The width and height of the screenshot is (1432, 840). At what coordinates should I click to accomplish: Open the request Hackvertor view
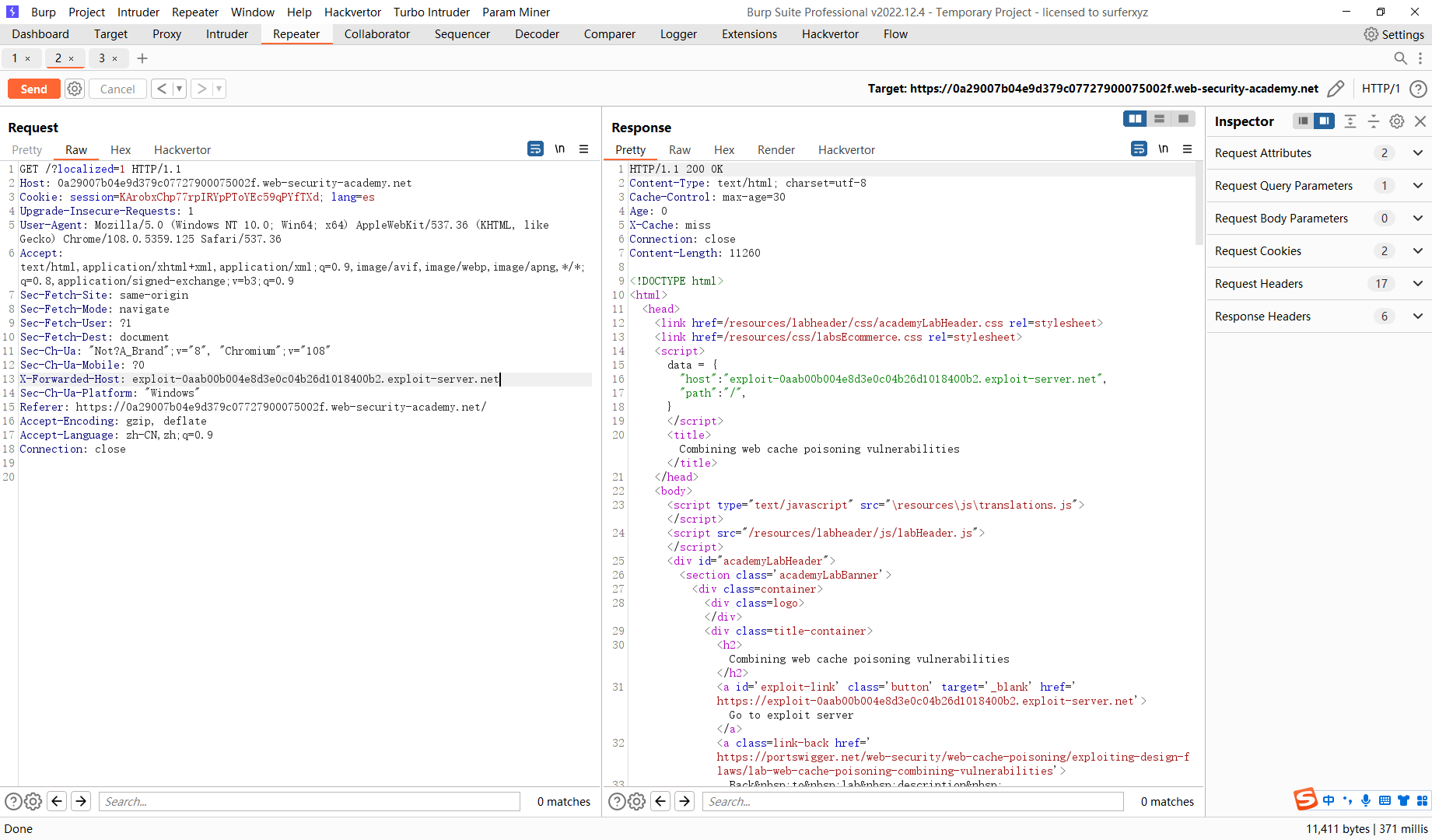tap(182, 150)
